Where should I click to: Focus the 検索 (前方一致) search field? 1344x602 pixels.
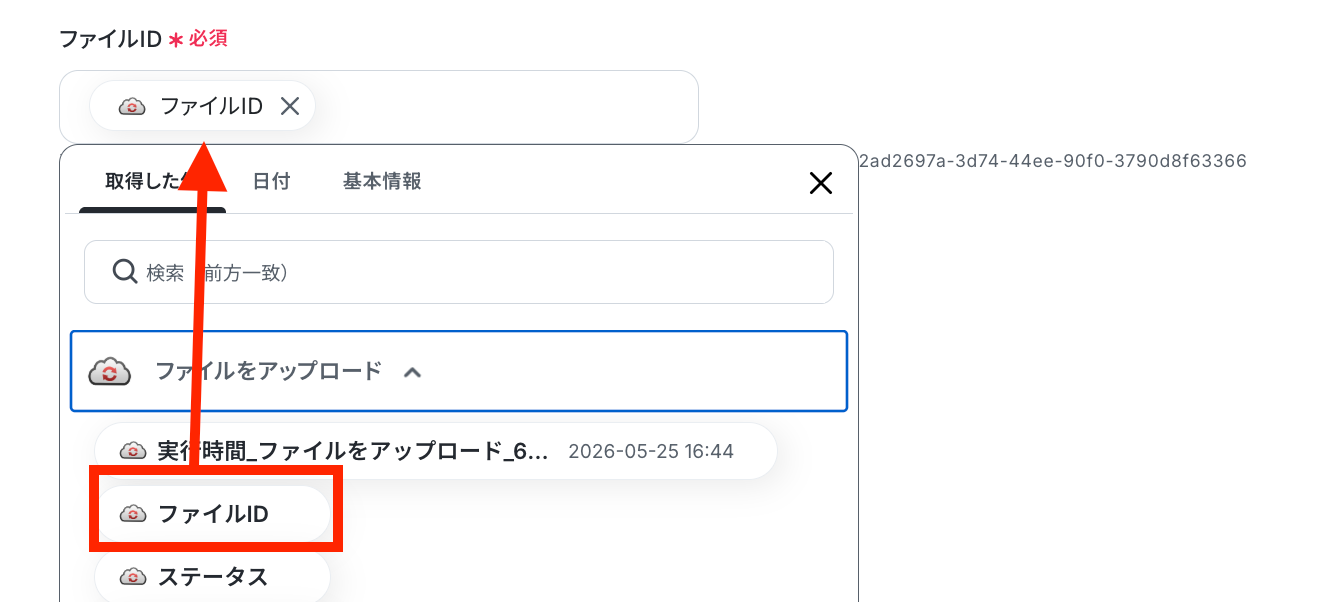coord(459,272)
